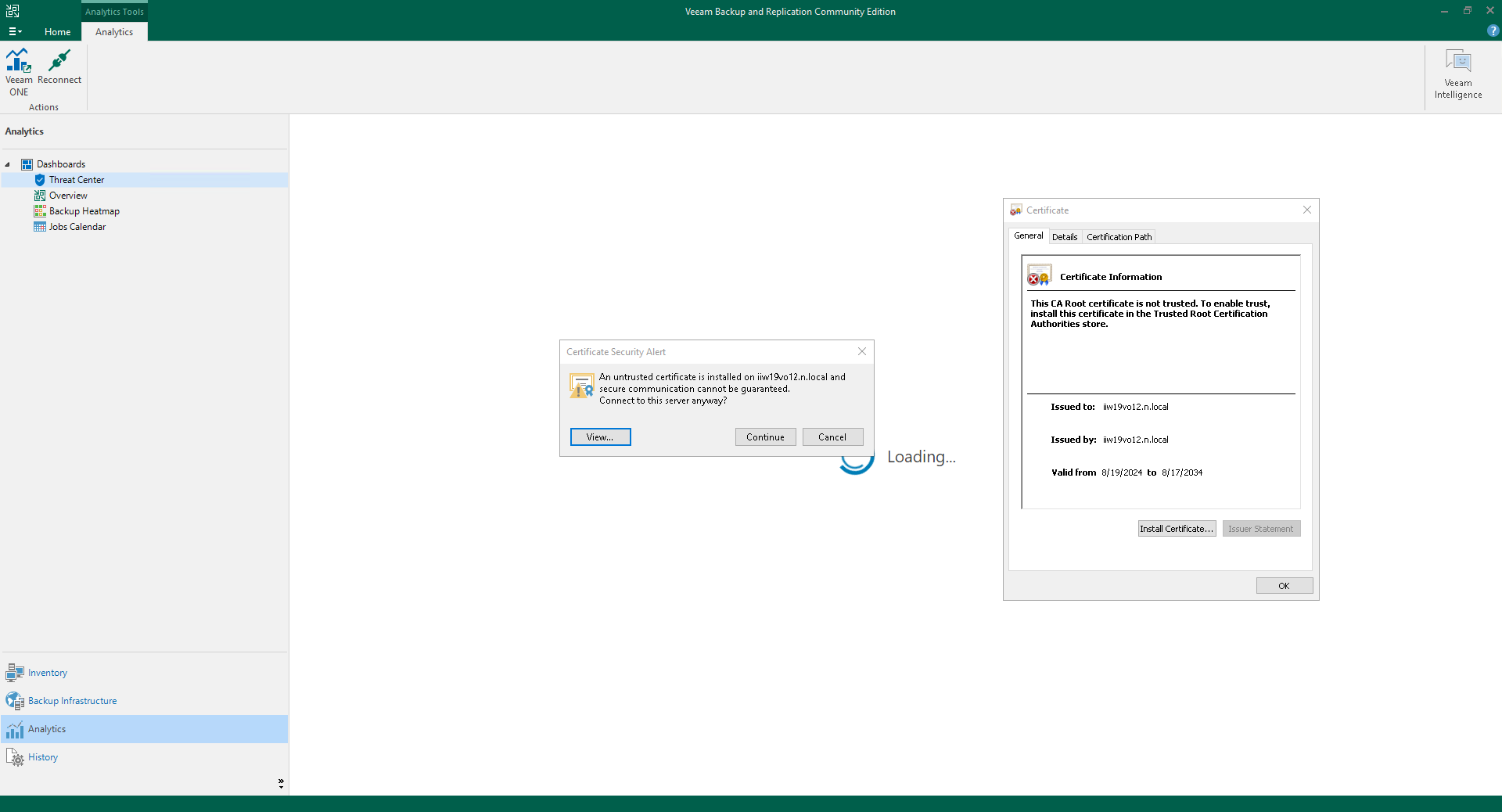Switch to Details tab in Certificate window
This screenshot has height=812, width=1502.
1065,237
